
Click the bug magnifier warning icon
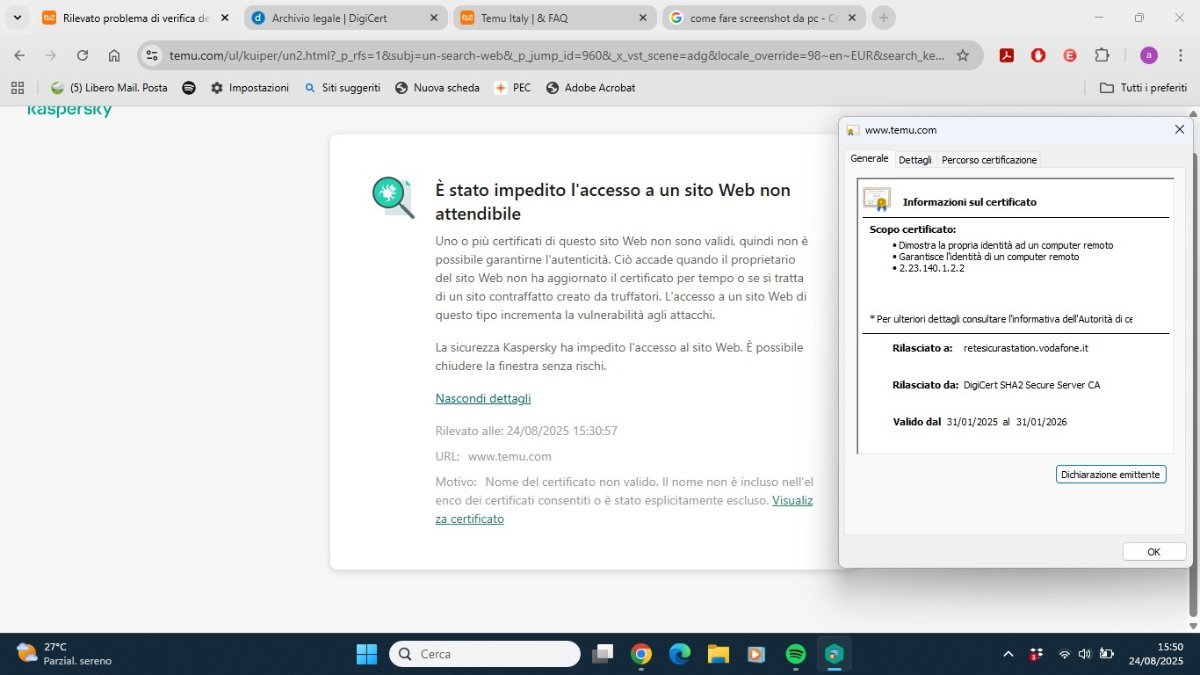393,197
